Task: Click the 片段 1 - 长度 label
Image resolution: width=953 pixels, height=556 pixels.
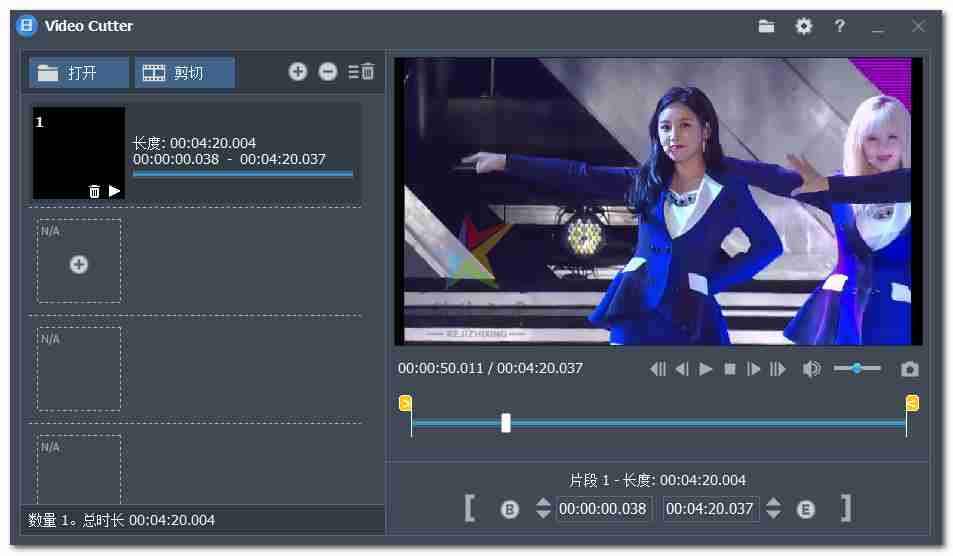Action: [x=658, y=480]
